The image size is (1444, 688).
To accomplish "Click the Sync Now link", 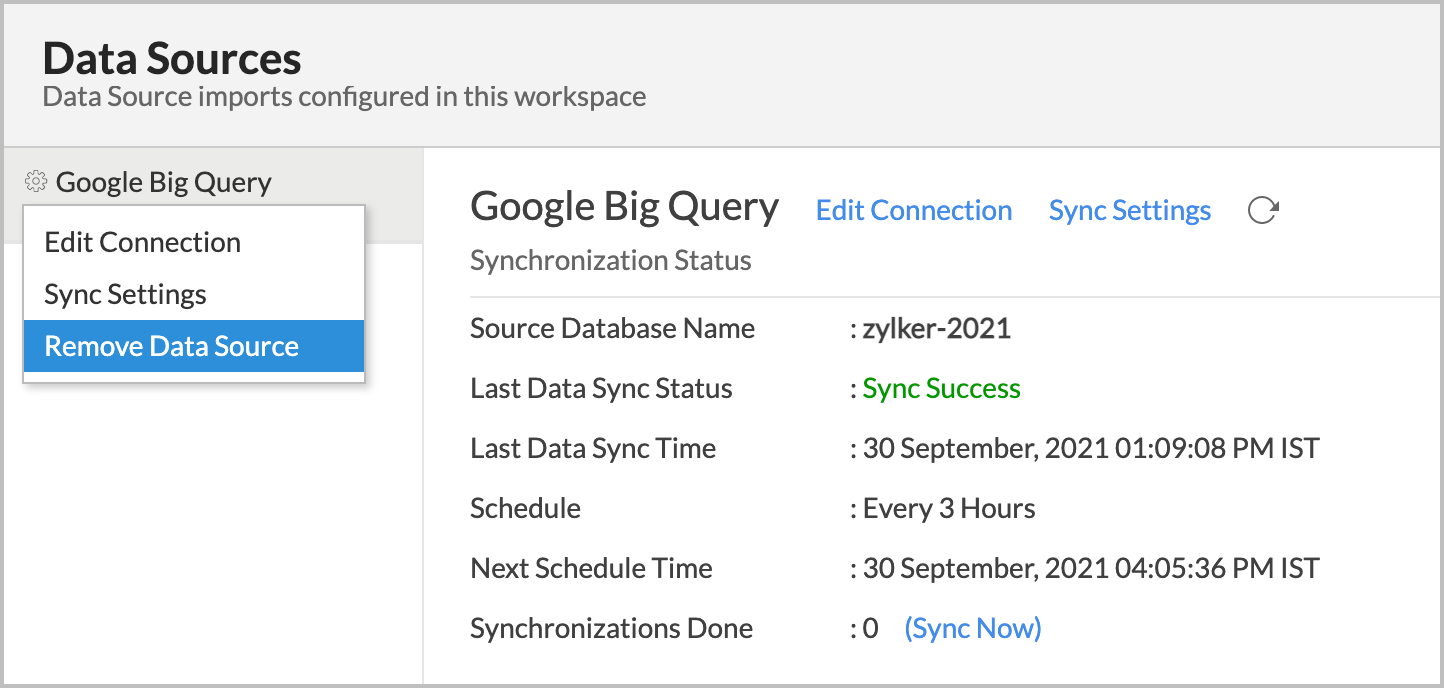I will click(973, 628).
